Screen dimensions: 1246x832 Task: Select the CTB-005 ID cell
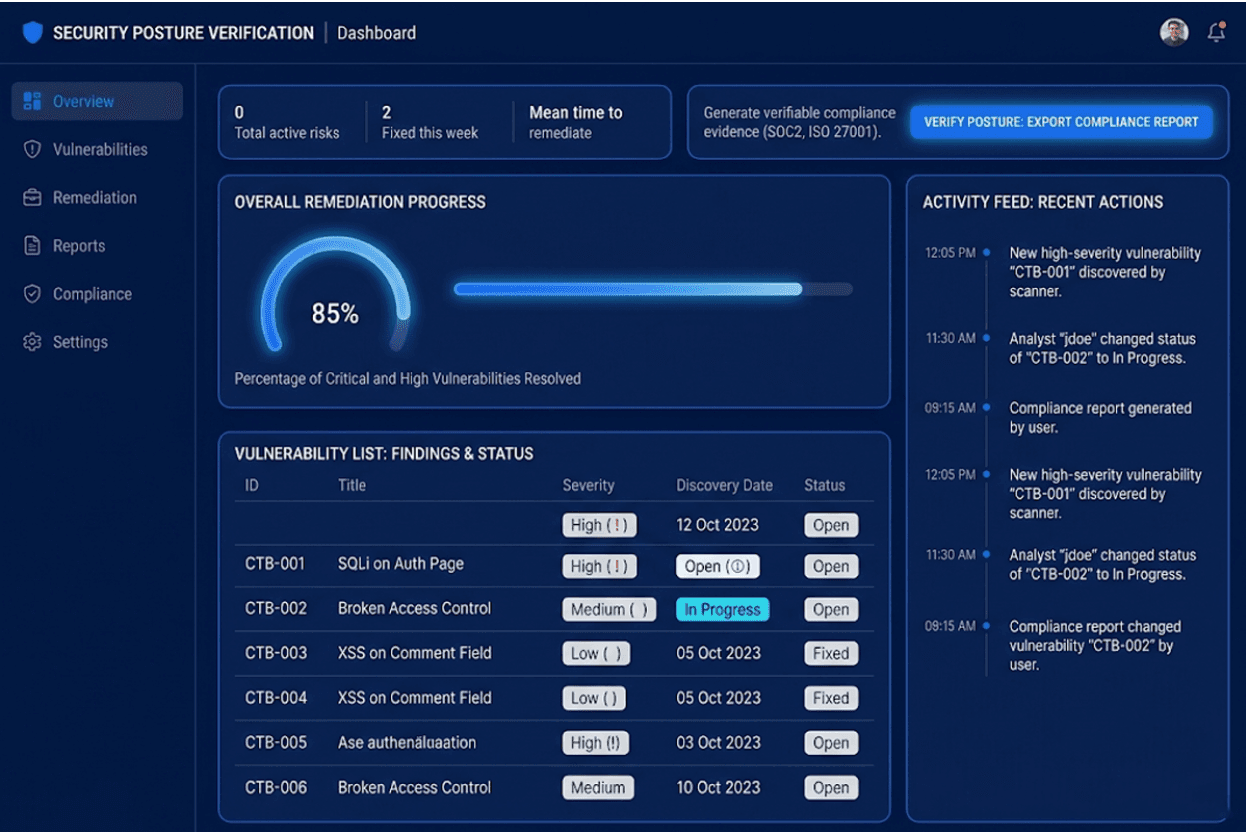[x=276, y=743]
